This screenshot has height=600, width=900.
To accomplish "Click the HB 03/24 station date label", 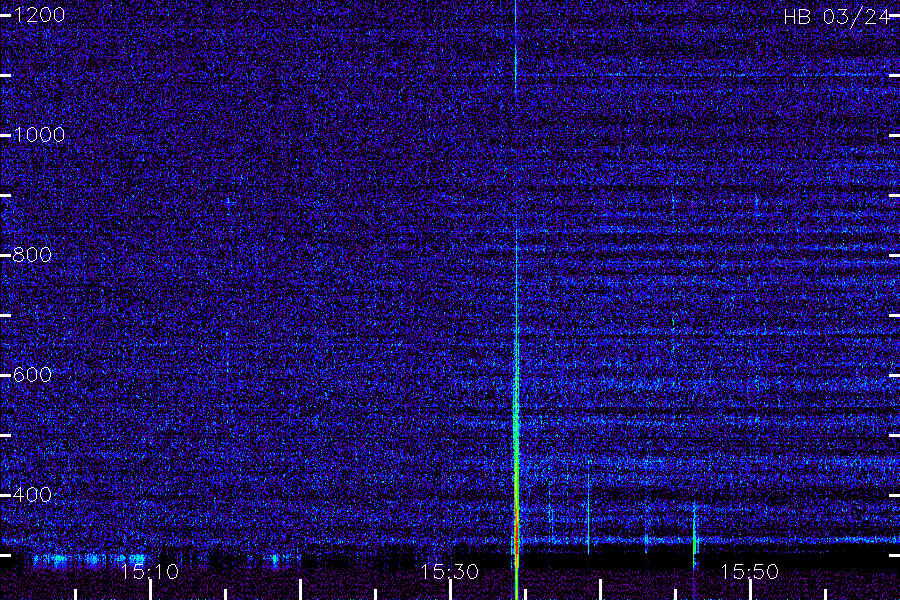I will coord(836,17).
